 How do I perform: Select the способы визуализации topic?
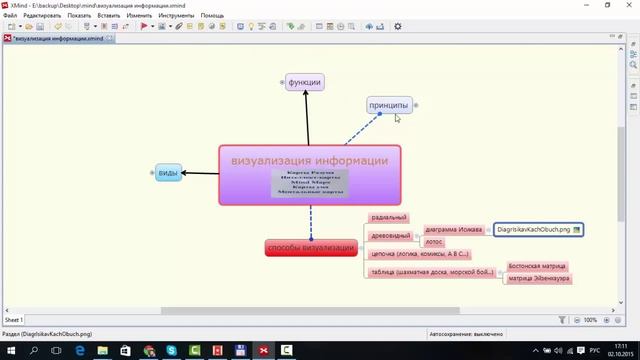tap(311, 248)
